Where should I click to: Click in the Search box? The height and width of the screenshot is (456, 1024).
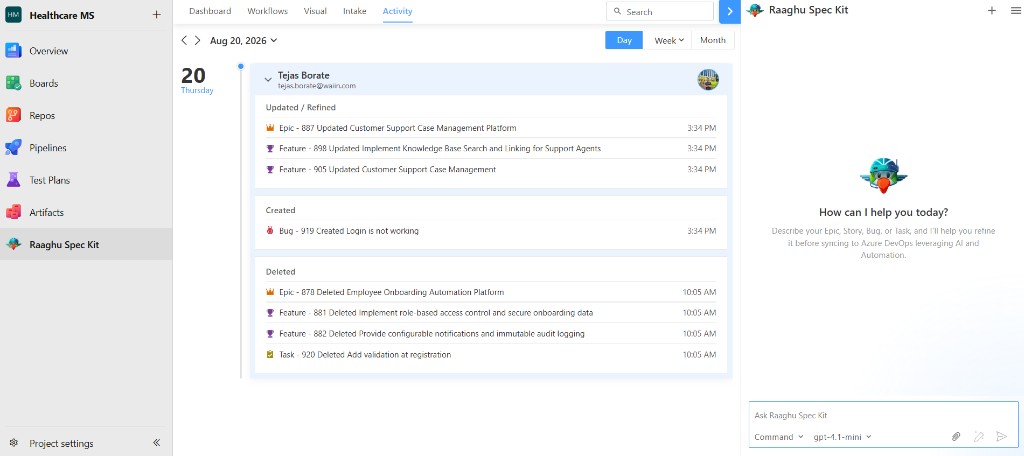[x=660, y=11]
